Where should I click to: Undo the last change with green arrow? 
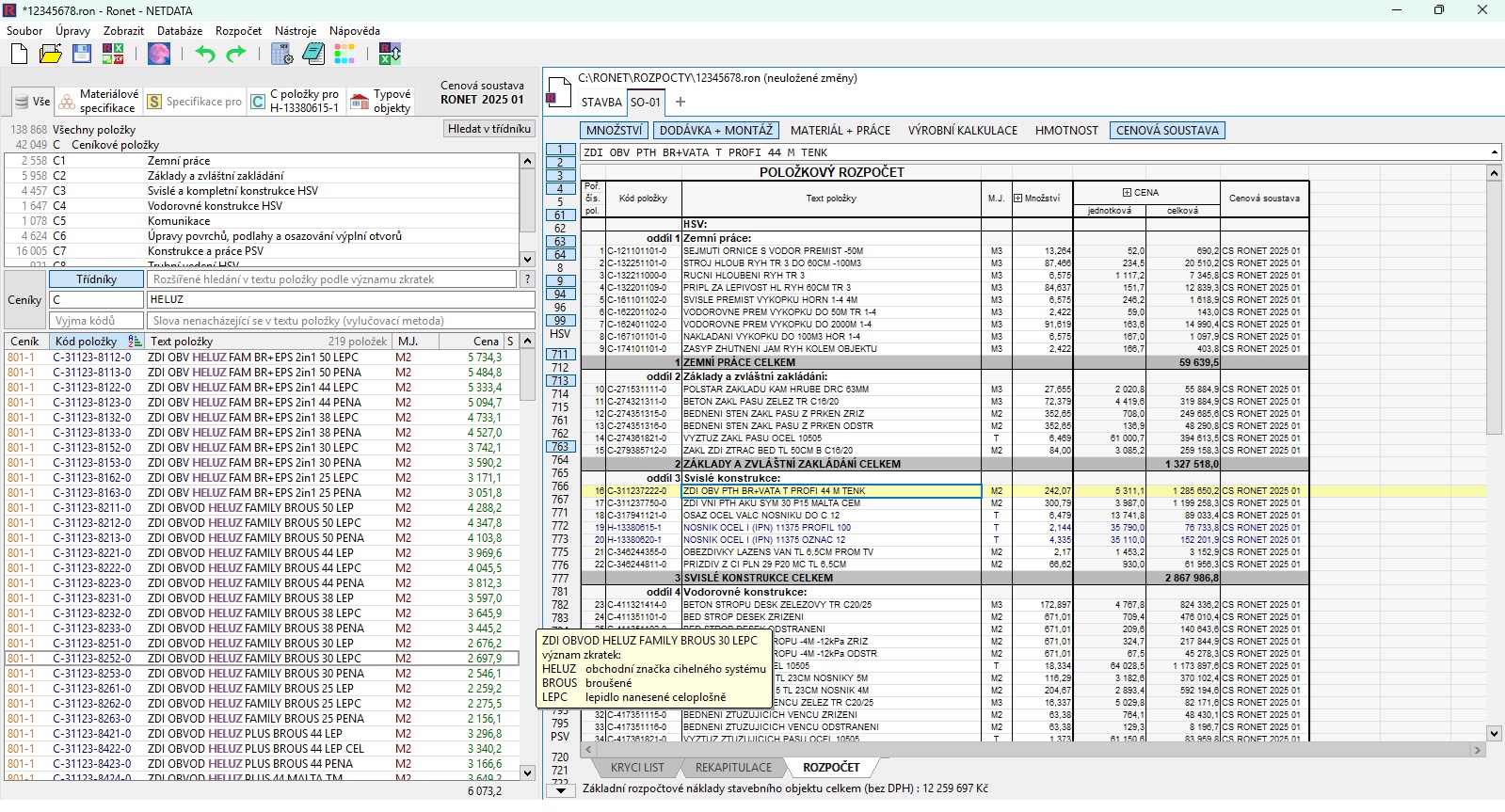pos(205,54)
